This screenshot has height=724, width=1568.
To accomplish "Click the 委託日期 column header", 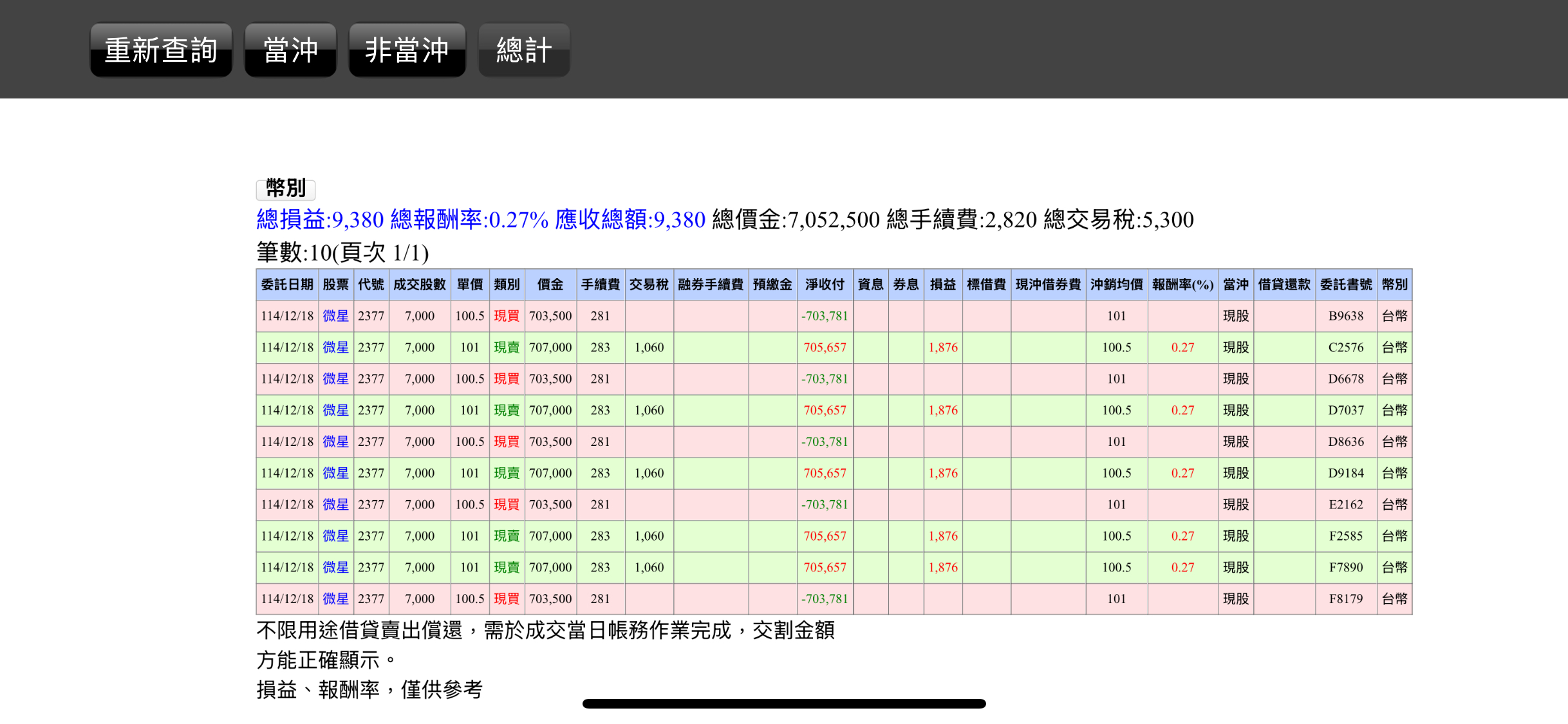I will 287,284.
